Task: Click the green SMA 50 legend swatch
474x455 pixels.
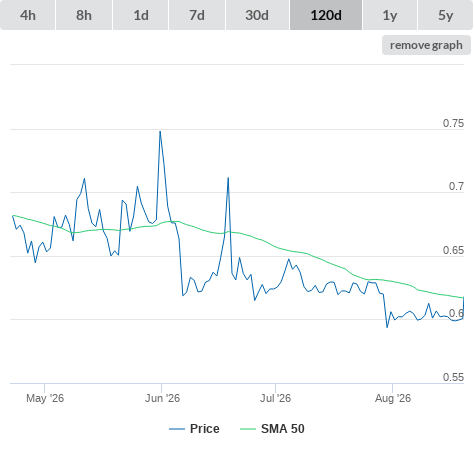Action: coord(248,429)
